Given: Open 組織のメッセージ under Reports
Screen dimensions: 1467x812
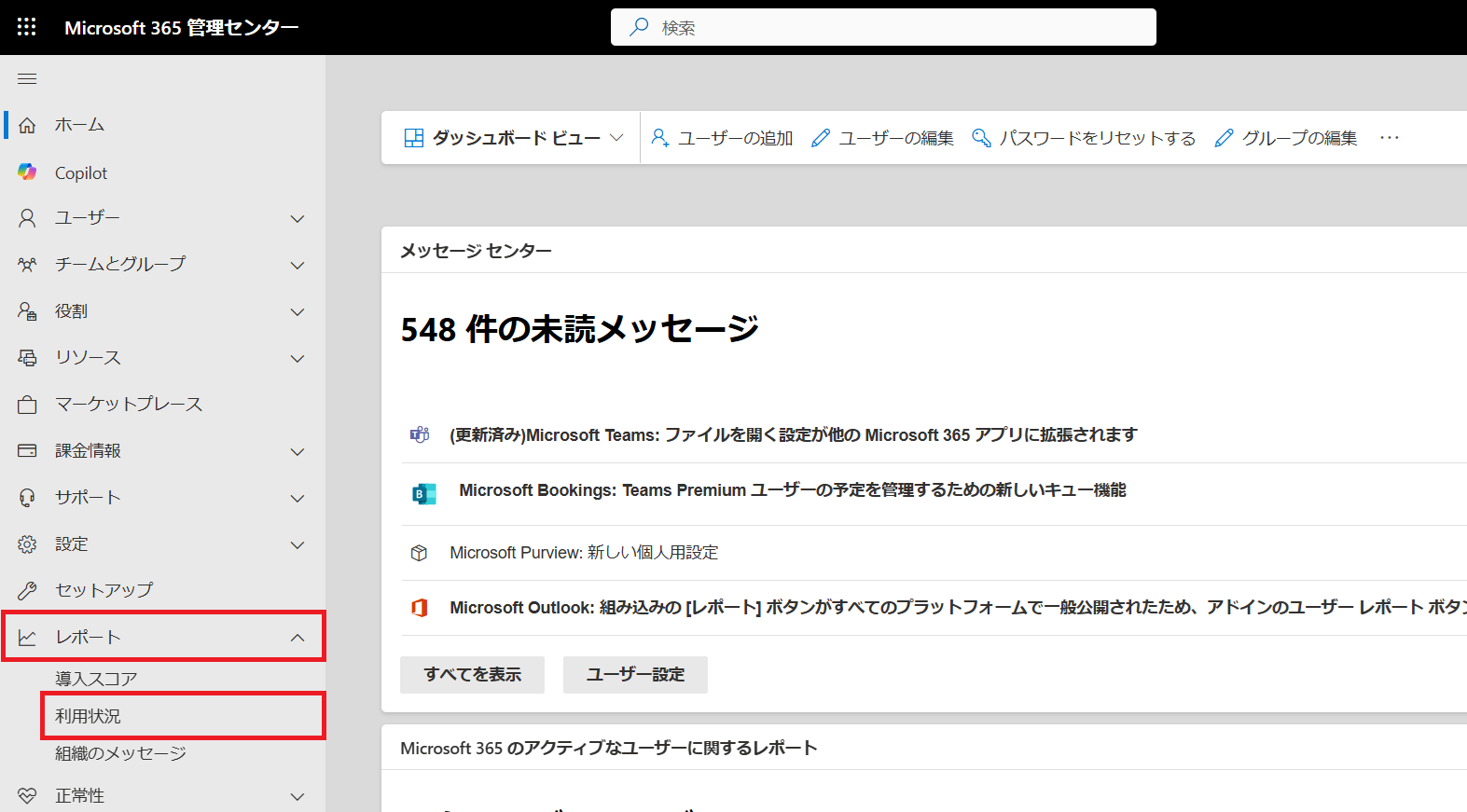Looking at the screenshot, I should (121, 753).
